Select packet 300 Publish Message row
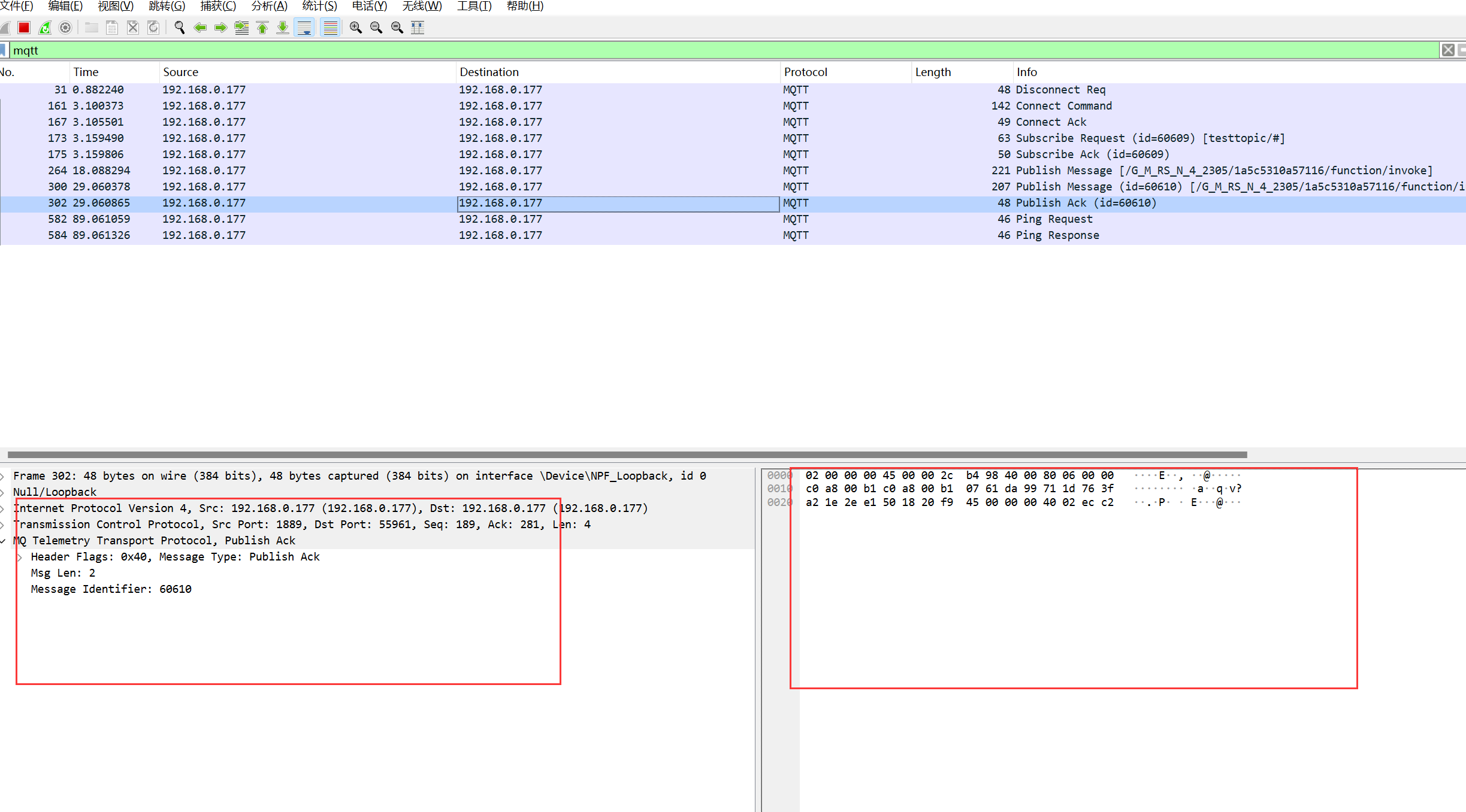The width and height of the screenshot is (1466, 812). tap(733, 187)
